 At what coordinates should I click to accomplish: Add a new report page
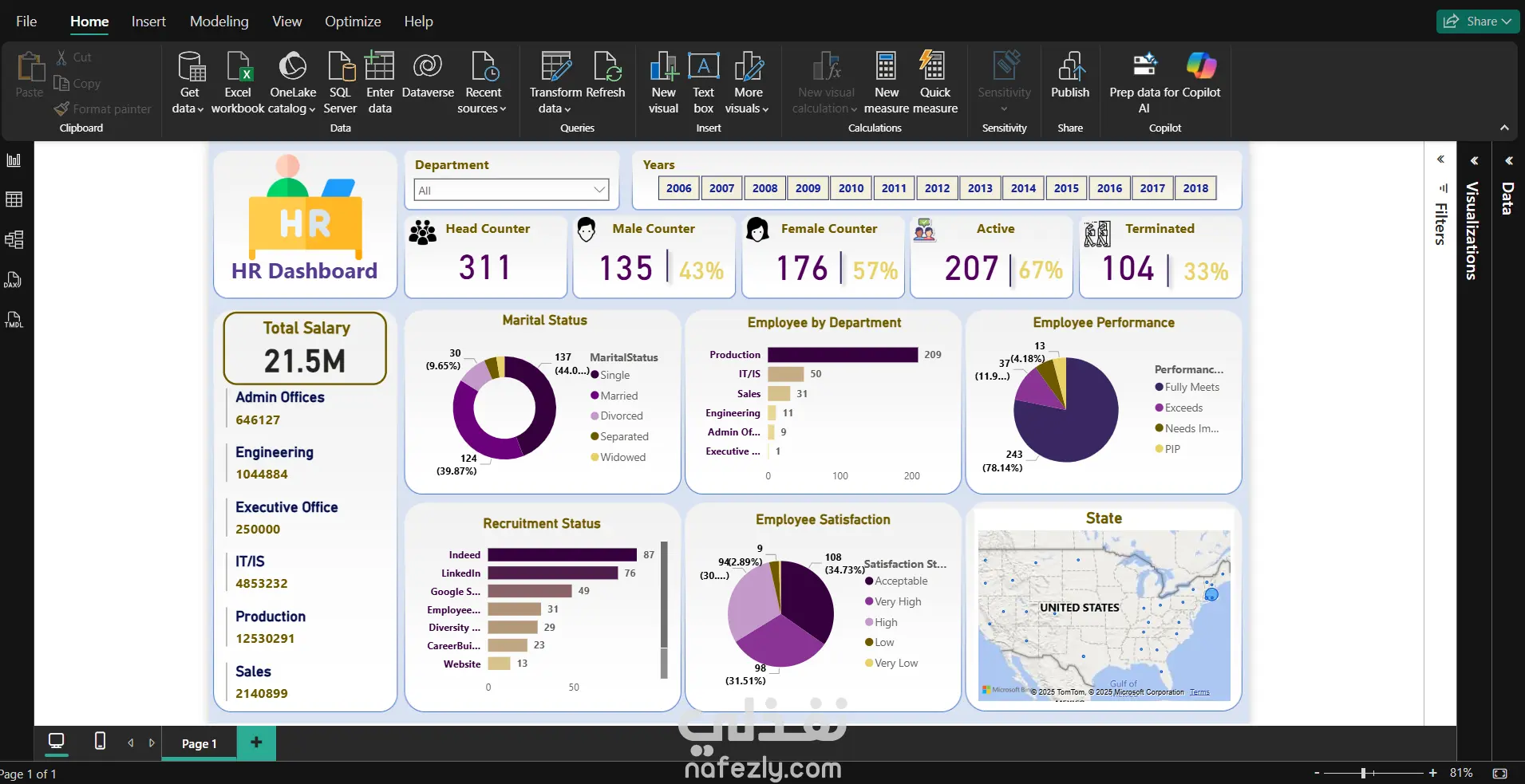tap(256, 743)
